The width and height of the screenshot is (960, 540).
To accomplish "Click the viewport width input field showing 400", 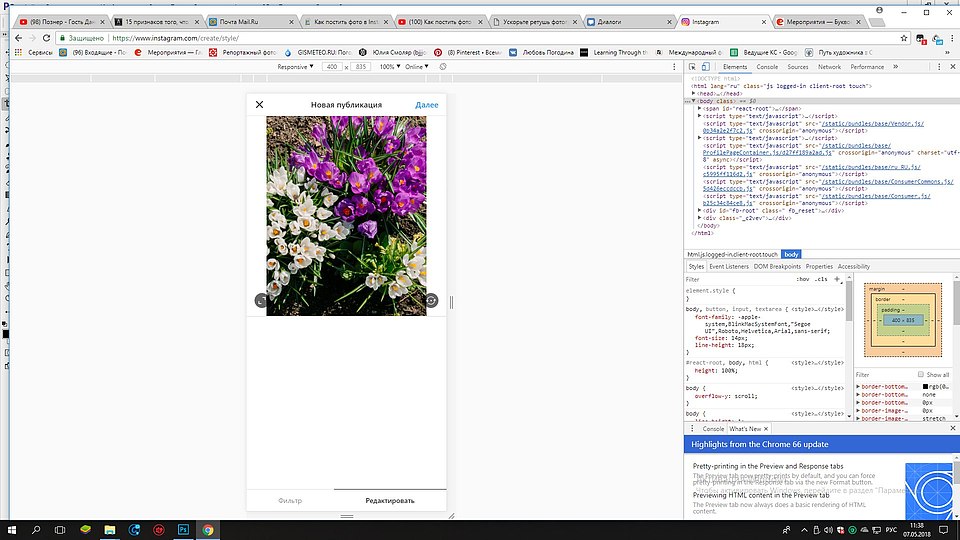I will point(331,67).
